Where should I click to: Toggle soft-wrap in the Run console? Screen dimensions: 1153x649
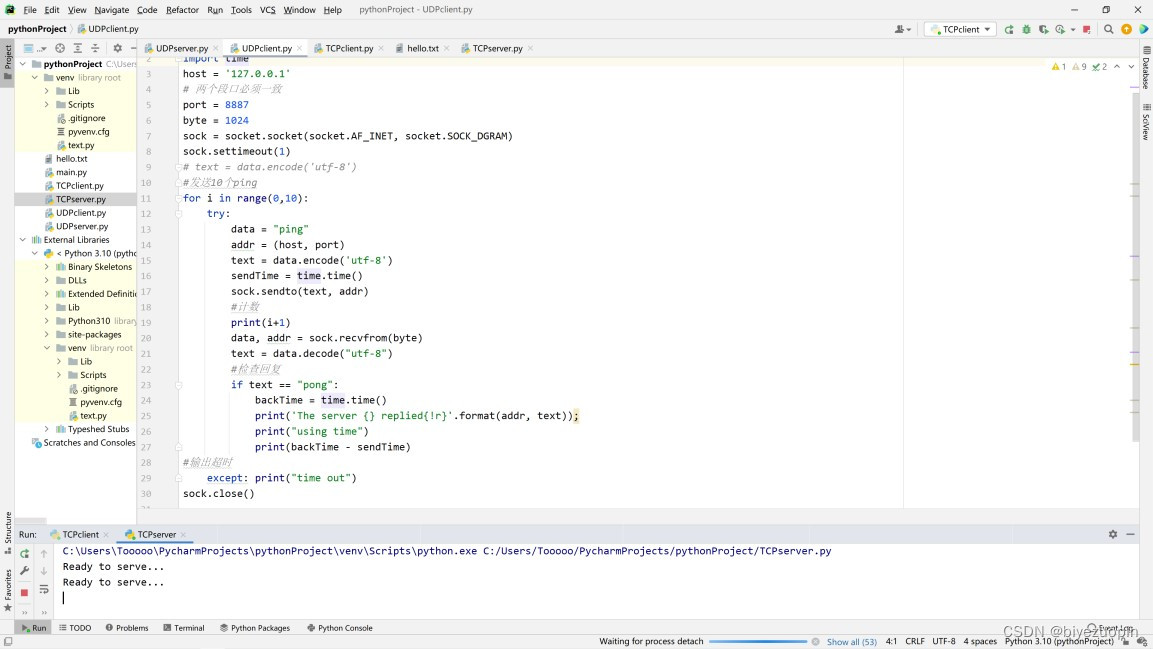click(44, 590)
